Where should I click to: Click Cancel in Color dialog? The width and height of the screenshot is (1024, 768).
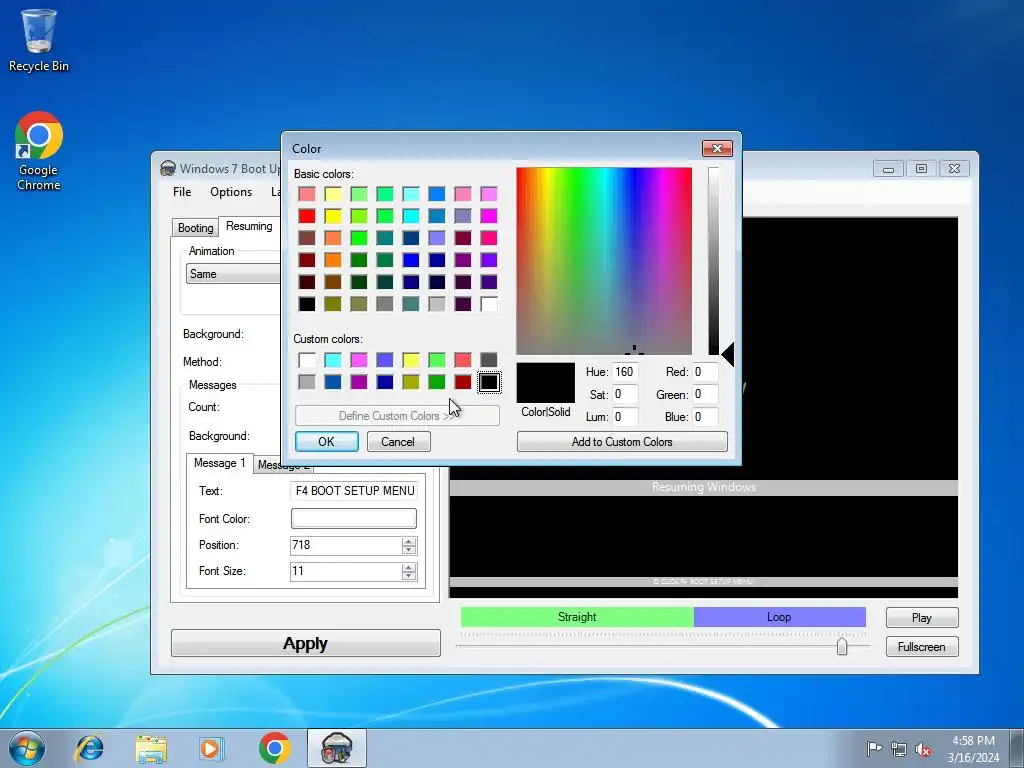click(x=398, y=441)
